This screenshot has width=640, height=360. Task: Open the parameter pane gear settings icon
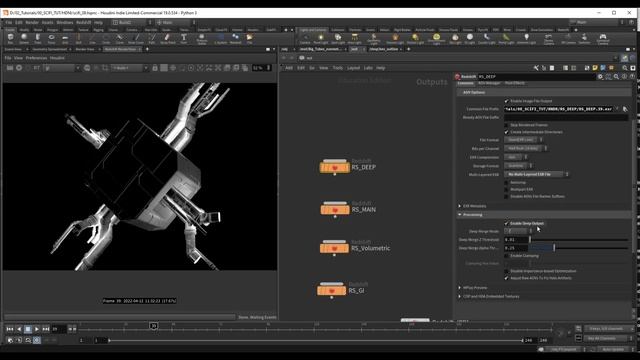point(600,76)
